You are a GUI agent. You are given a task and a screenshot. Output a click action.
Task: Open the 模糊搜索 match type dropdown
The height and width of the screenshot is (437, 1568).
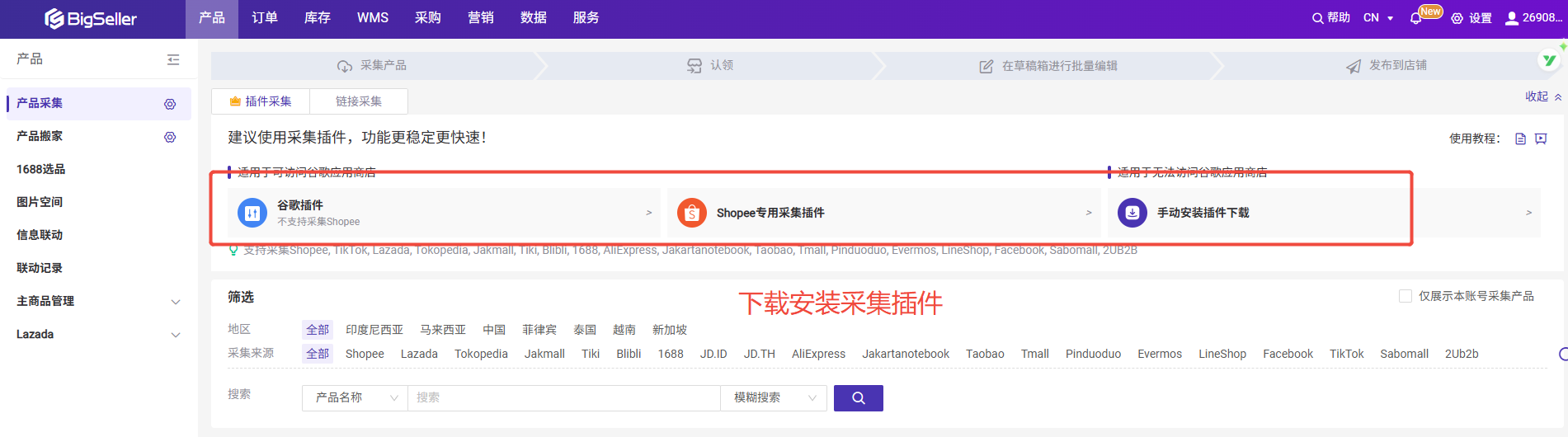pyautogui.click(x=774, y=398)
